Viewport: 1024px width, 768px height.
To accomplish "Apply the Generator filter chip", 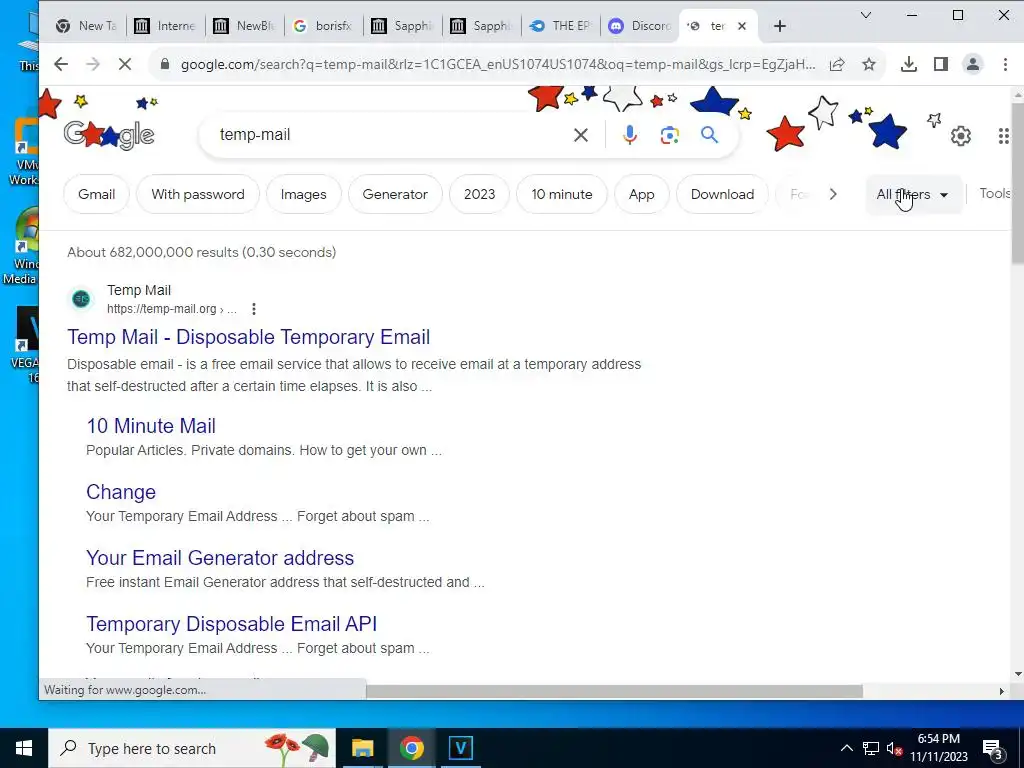I will [395, 195].
